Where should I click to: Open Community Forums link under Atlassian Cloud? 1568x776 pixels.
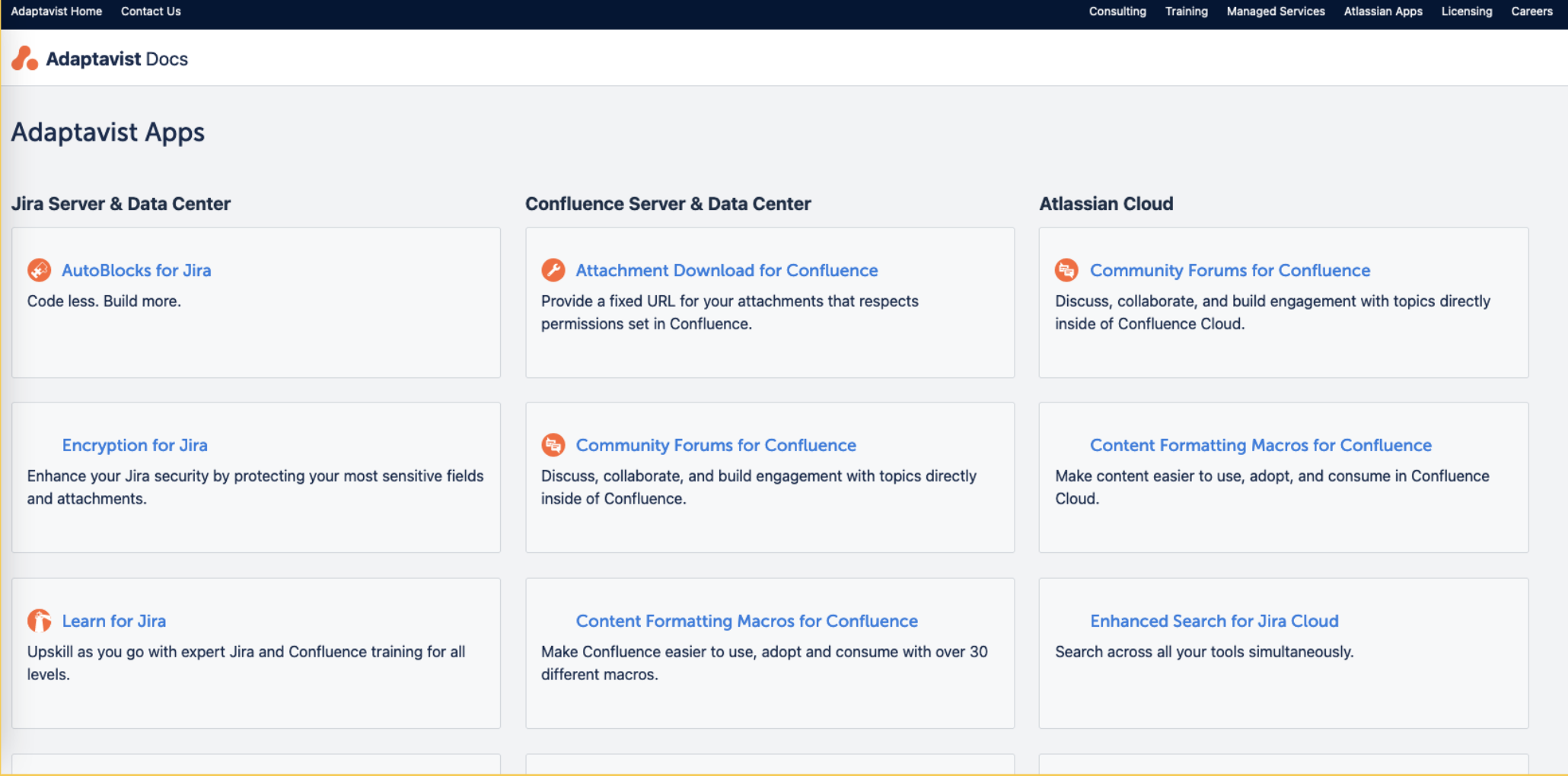pyautogui.click(x=1230, y=270)
